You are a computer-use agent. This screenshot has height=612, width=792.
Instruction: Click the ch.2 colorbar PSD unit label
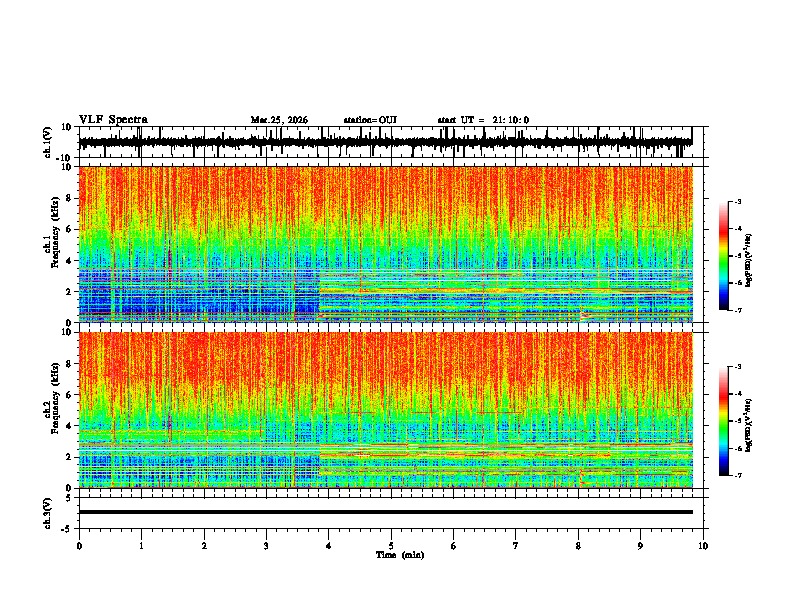(x=748, y=425)
